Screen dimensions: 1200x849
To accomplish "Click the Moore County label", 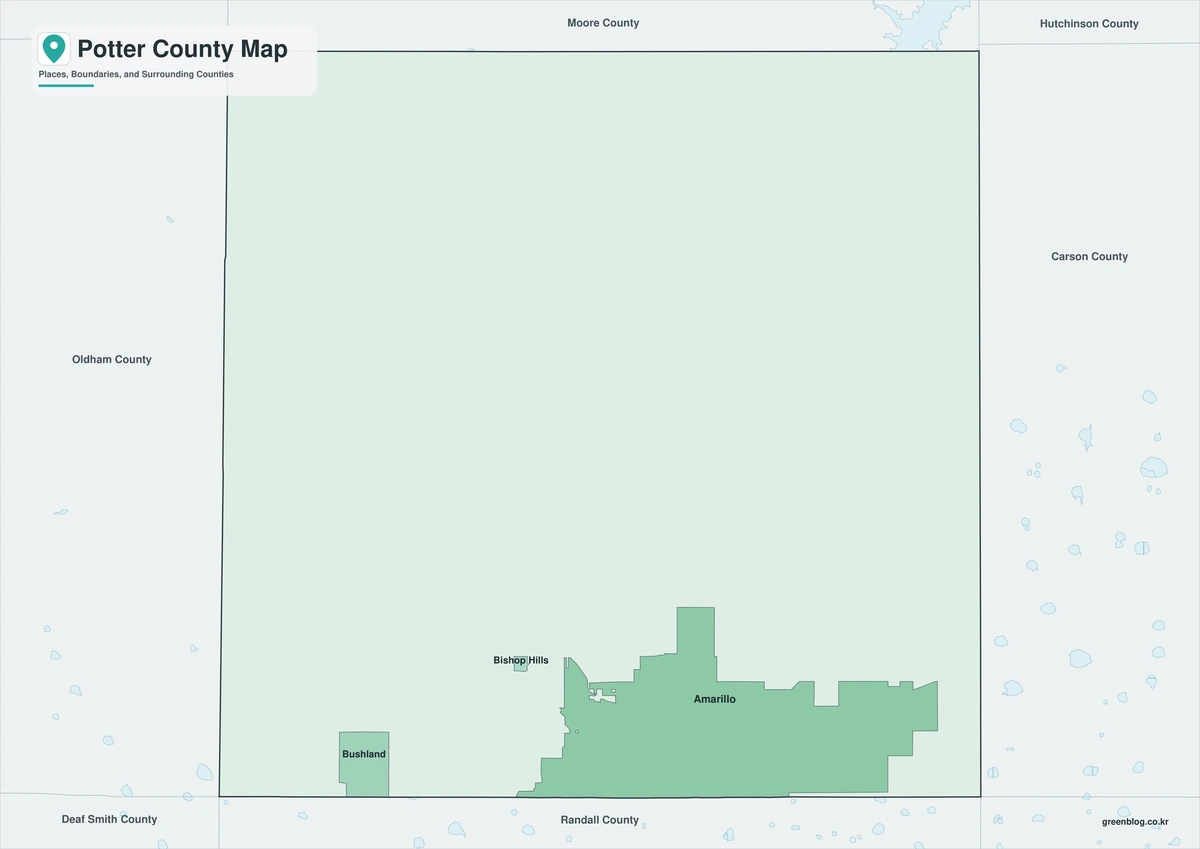I will (x=603, y=23).
